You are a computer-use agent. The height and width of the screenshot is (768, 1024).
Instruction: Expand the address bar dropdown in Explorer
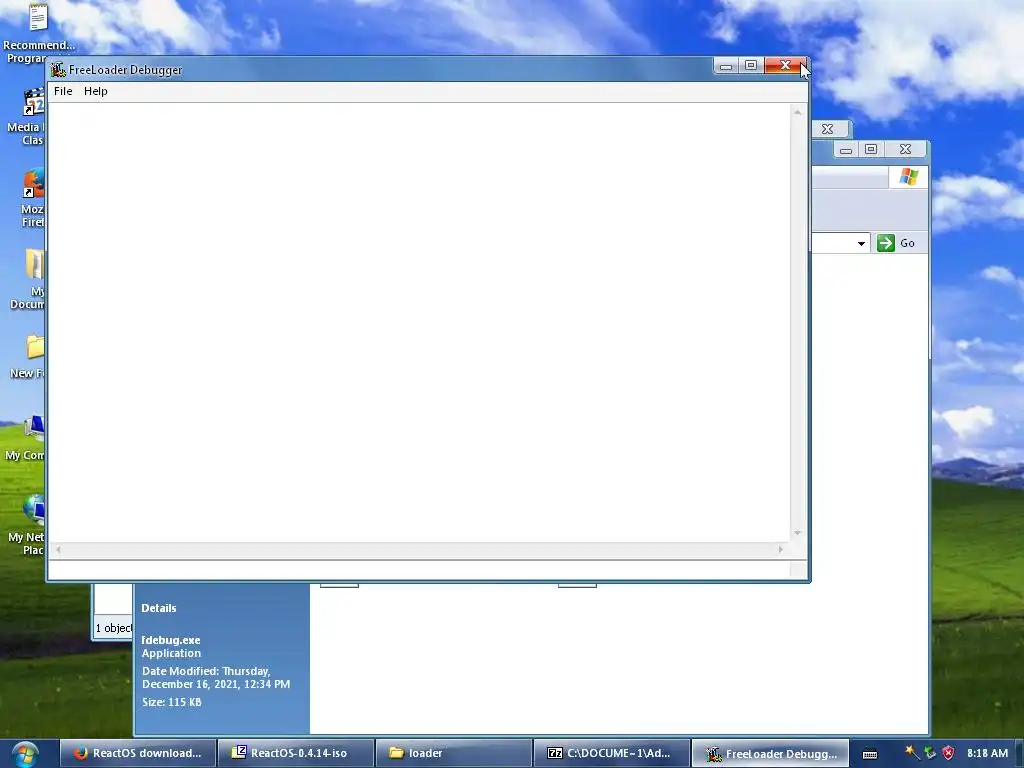[861, 243]
